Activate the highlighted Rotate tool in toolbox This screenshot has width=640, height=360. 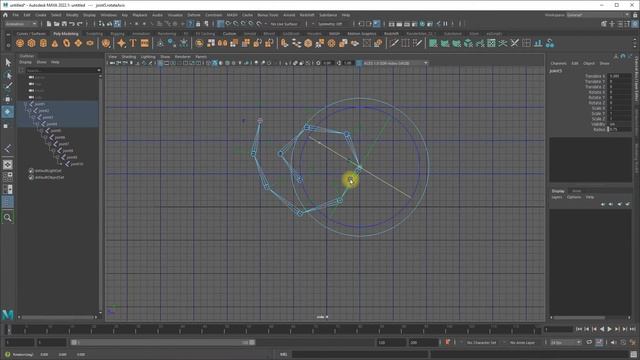click(8, 112)
